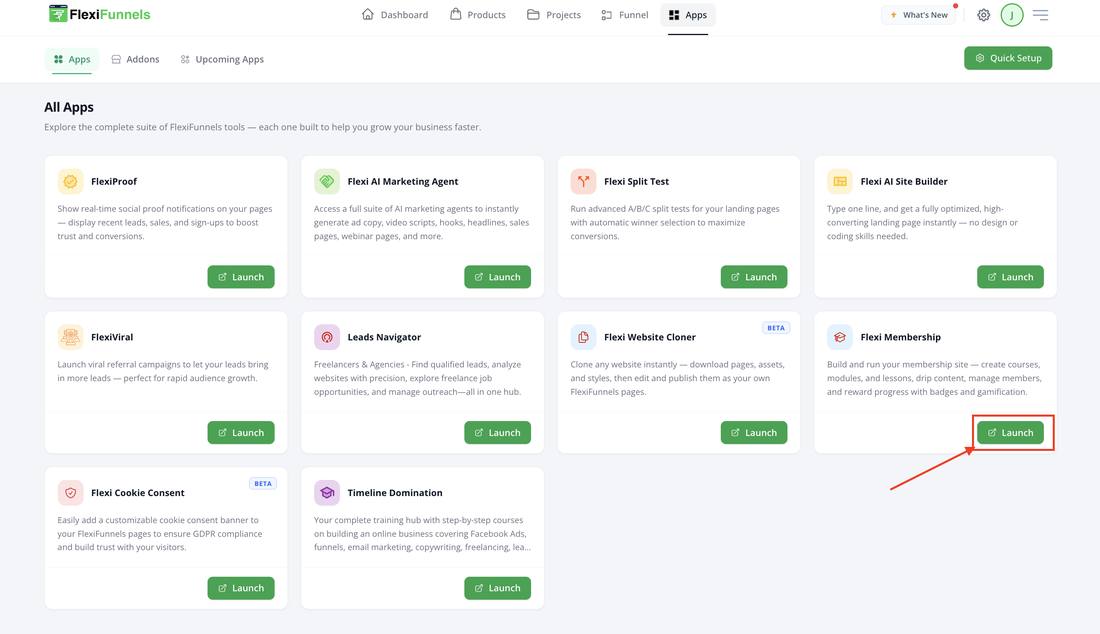Click the Flexi Website Cloner icon
The image size is (1100, 634).
(583, 337)
